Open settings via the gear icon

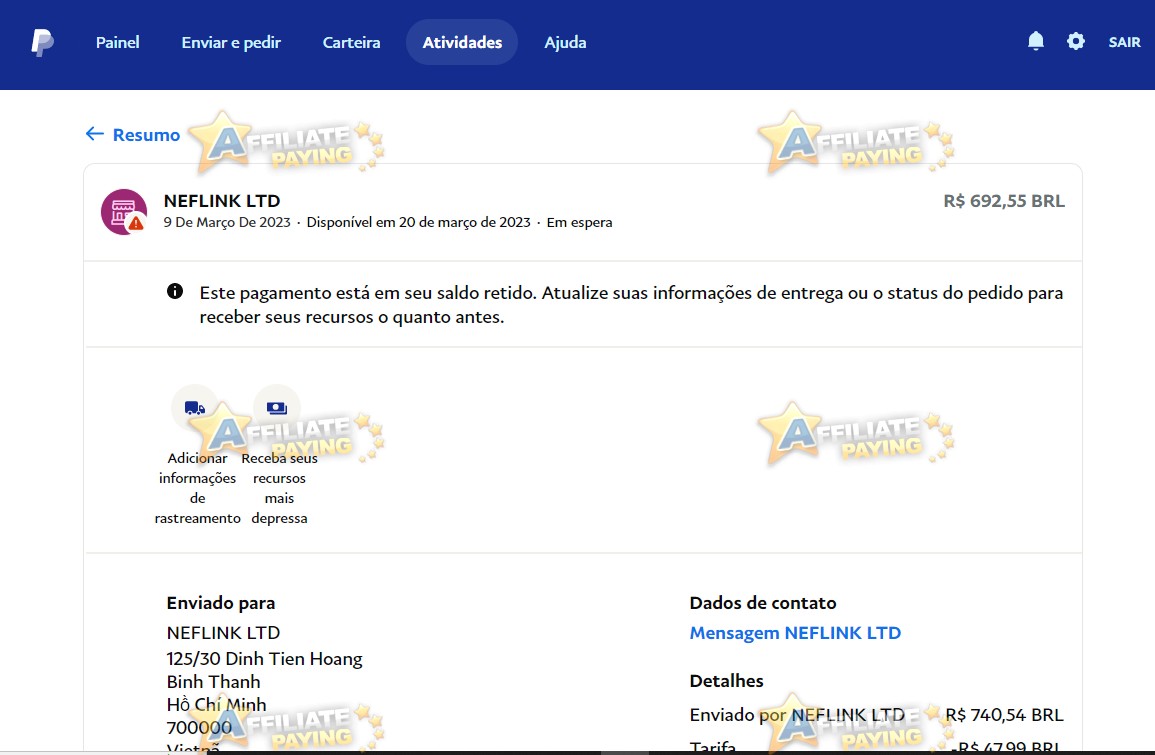pyautogui.click(x=1075, y=41)
